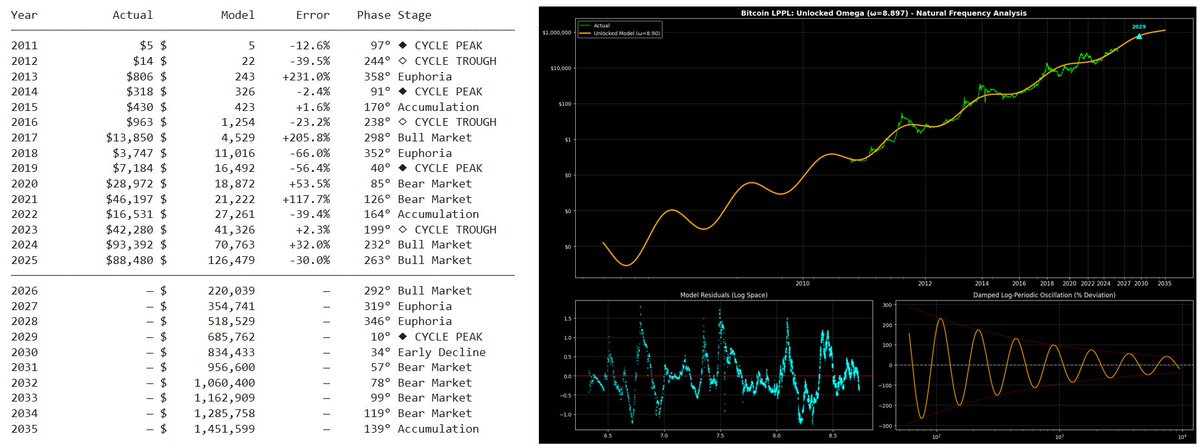Select the actual value '$88,480'

pos(130,260)
